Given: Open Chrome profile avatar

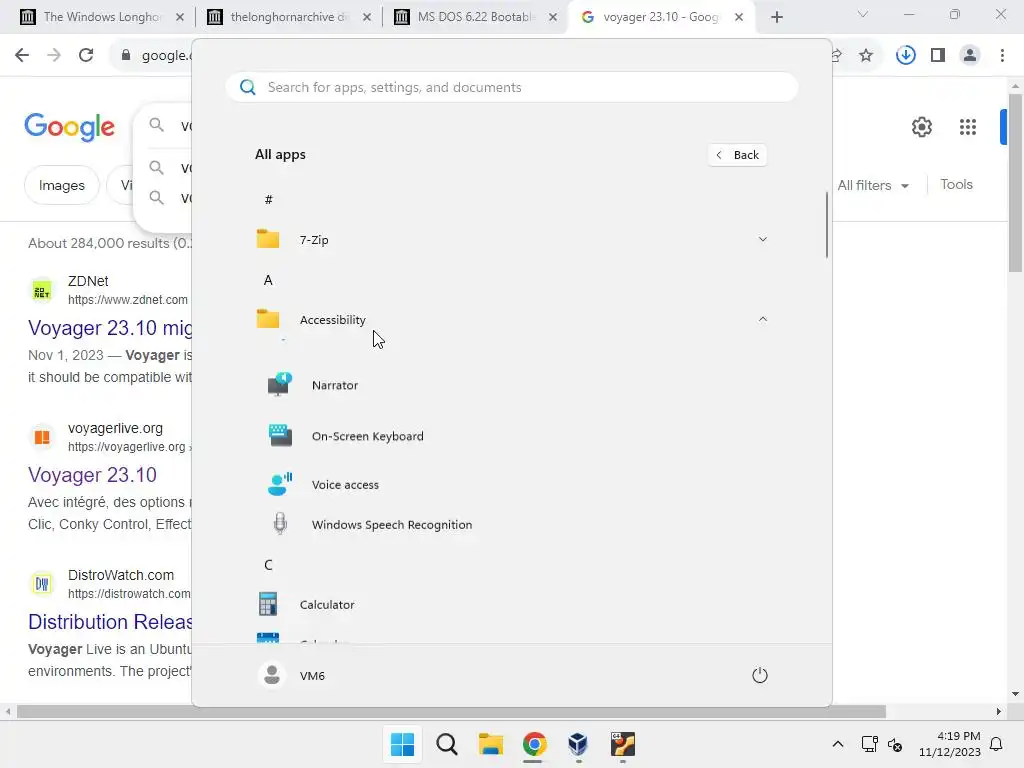Looking at the screenshot, I should (970, 56).
